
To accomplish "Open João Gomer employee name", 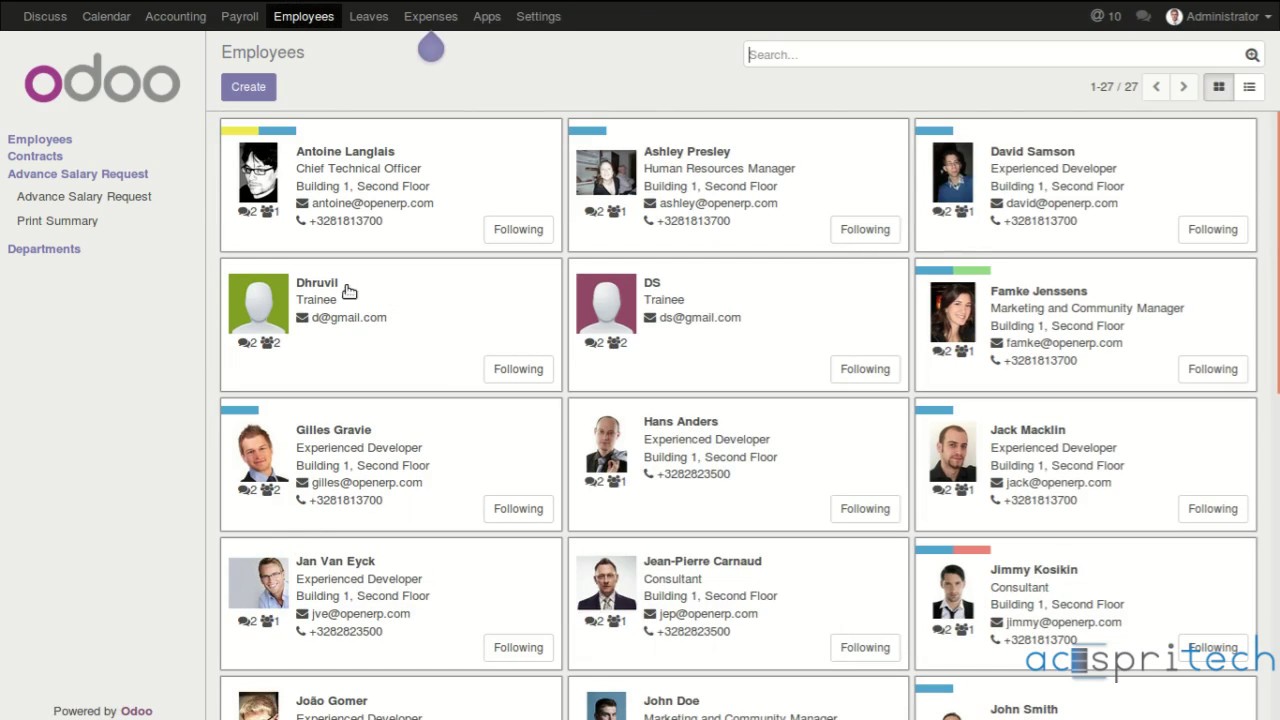I will (331, 701).
